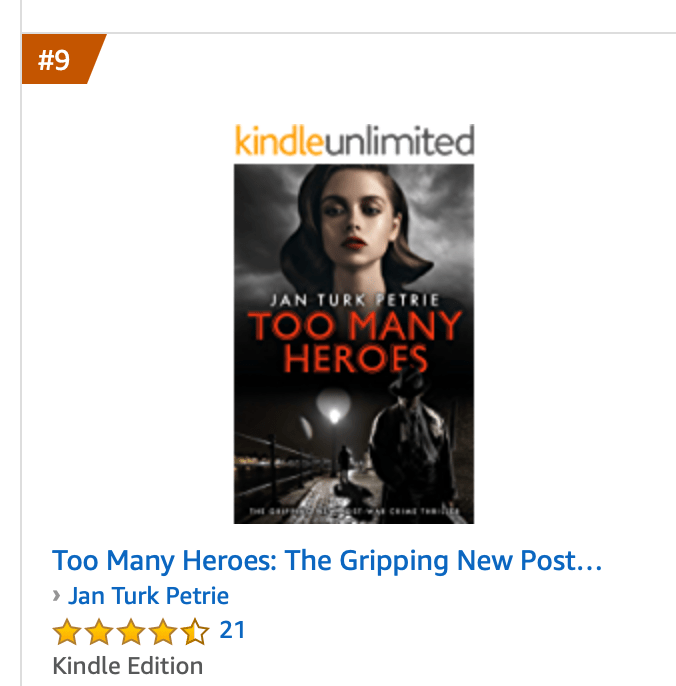Click the orange #9 rank badge
Image resolution: width=676 pixels, height=686 pixels.
coord(57,60)
